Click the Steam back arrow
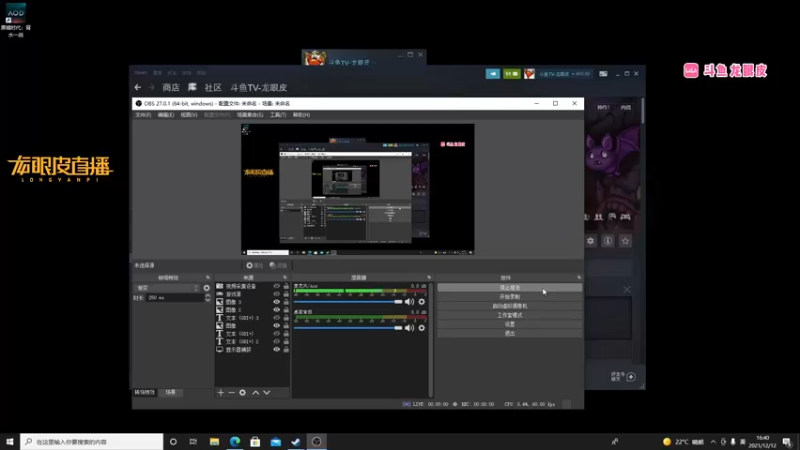This screenshot has width=800, height=450. pos(138,87)
